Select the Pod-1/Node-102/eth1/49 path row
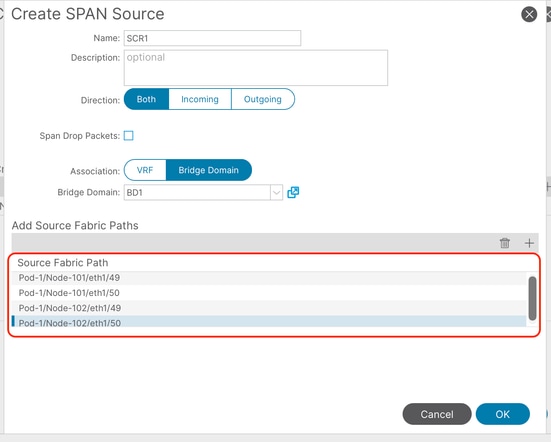This screenshot has height=442, width=551. (x=269, y=308)
